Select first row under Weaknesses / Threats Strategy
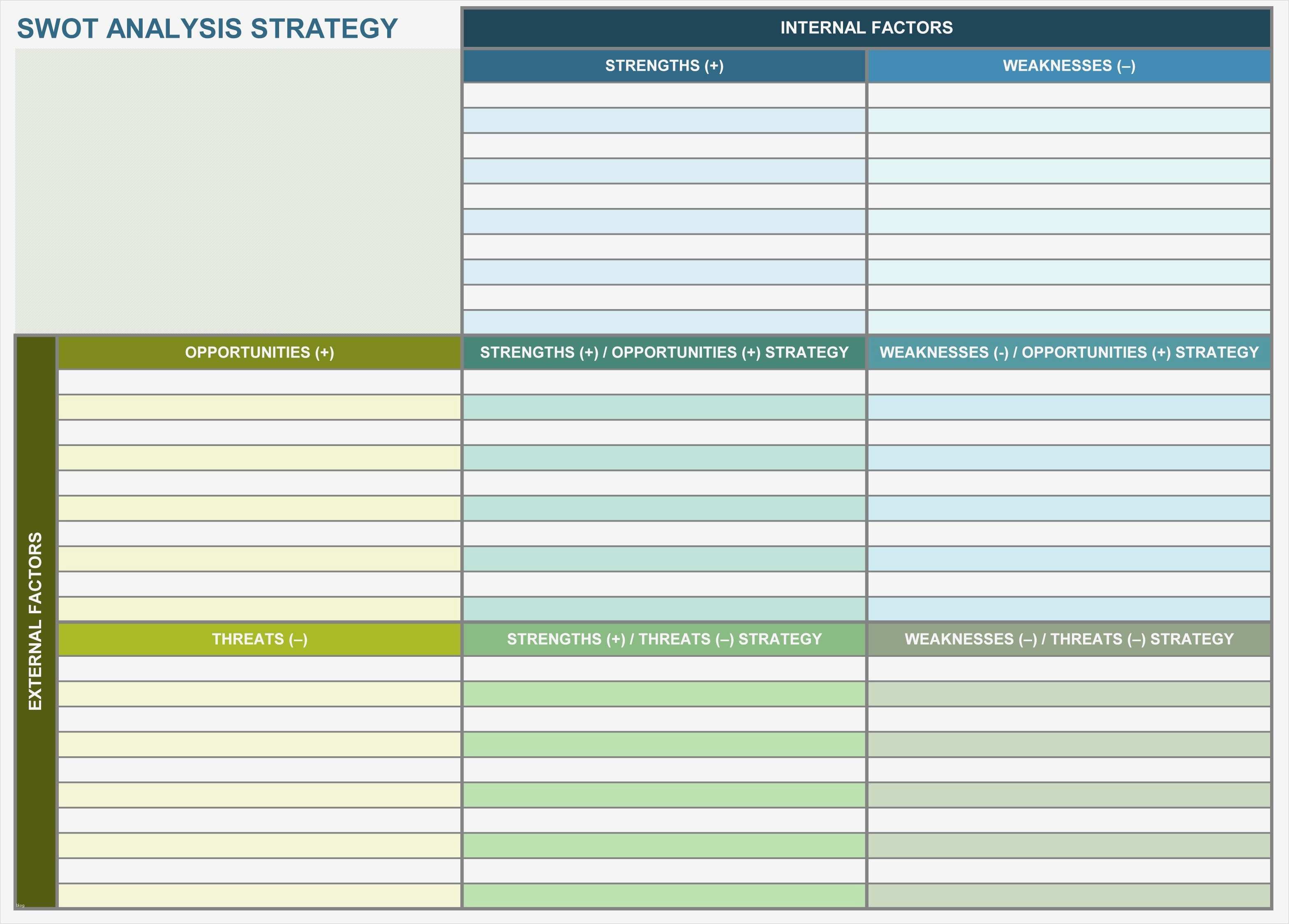The width and height of the screenshot is (1289, 924). pyautogui.click(x=1069, y=669)
